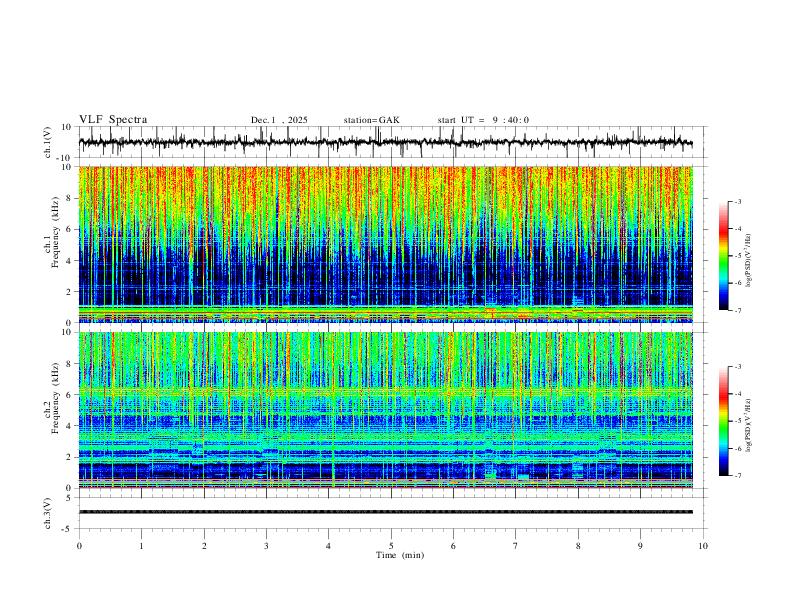Click the time axis tick label "10"
The image size is (792, 612).
point(703,546)
